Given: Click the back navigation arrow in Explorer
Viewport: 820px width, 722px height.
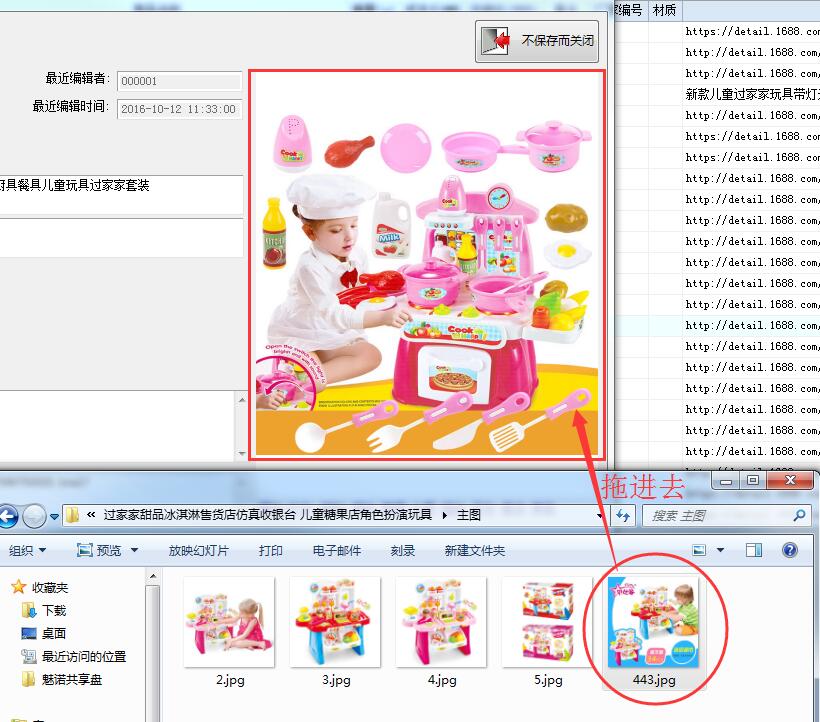Looking at the screenshot, I should [x=8, y=516].
